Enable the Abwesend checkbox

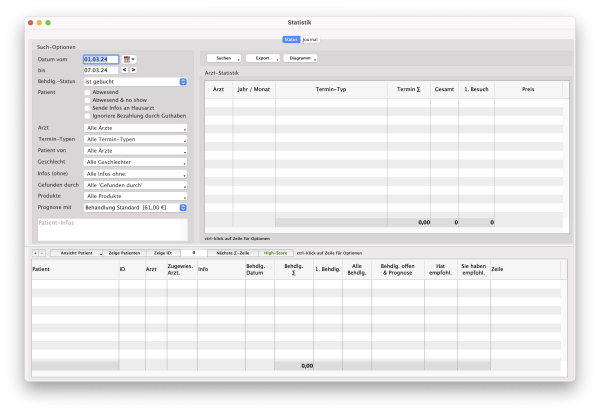pos(88,92)
